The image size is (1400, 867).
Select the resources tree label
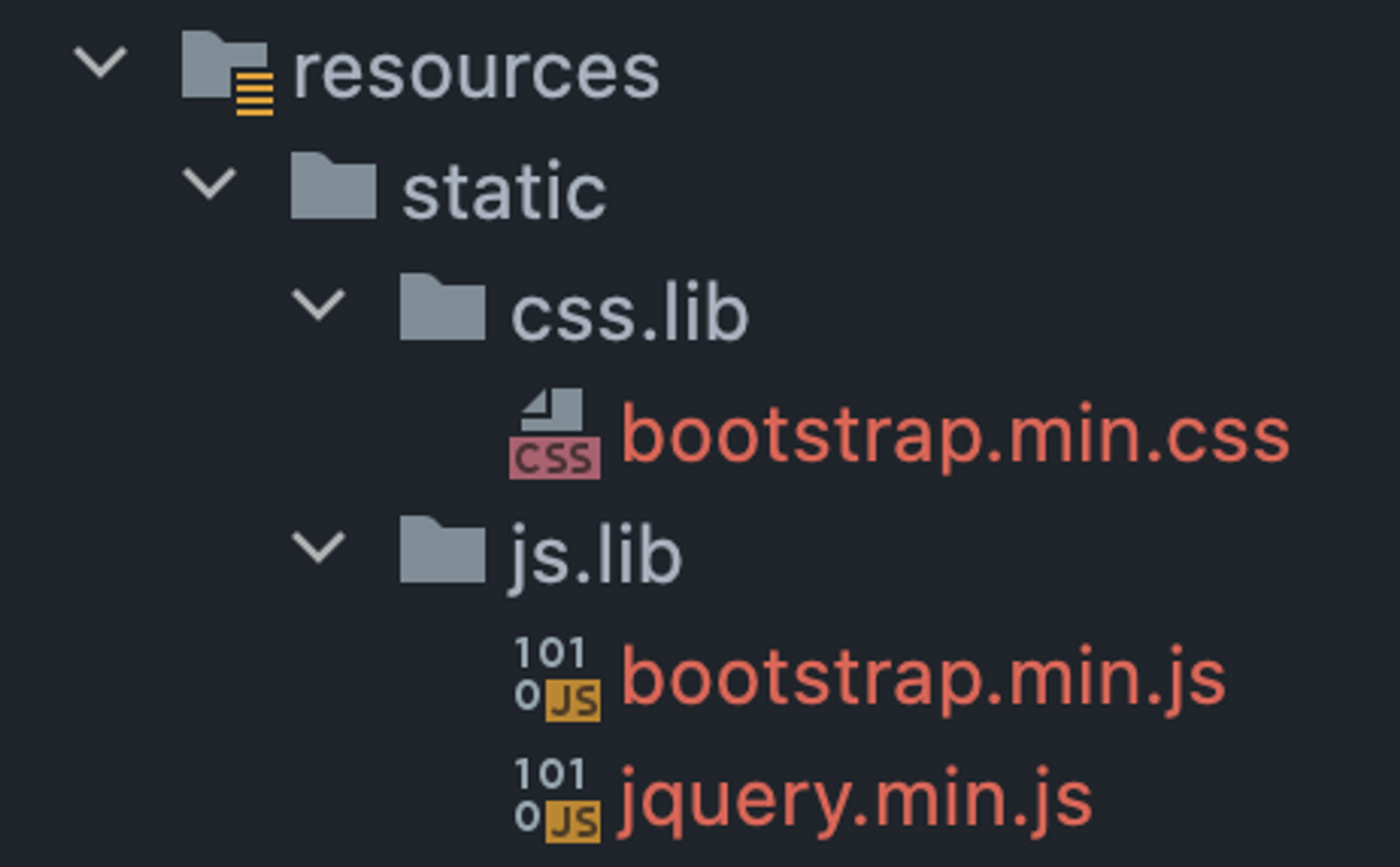476,73
